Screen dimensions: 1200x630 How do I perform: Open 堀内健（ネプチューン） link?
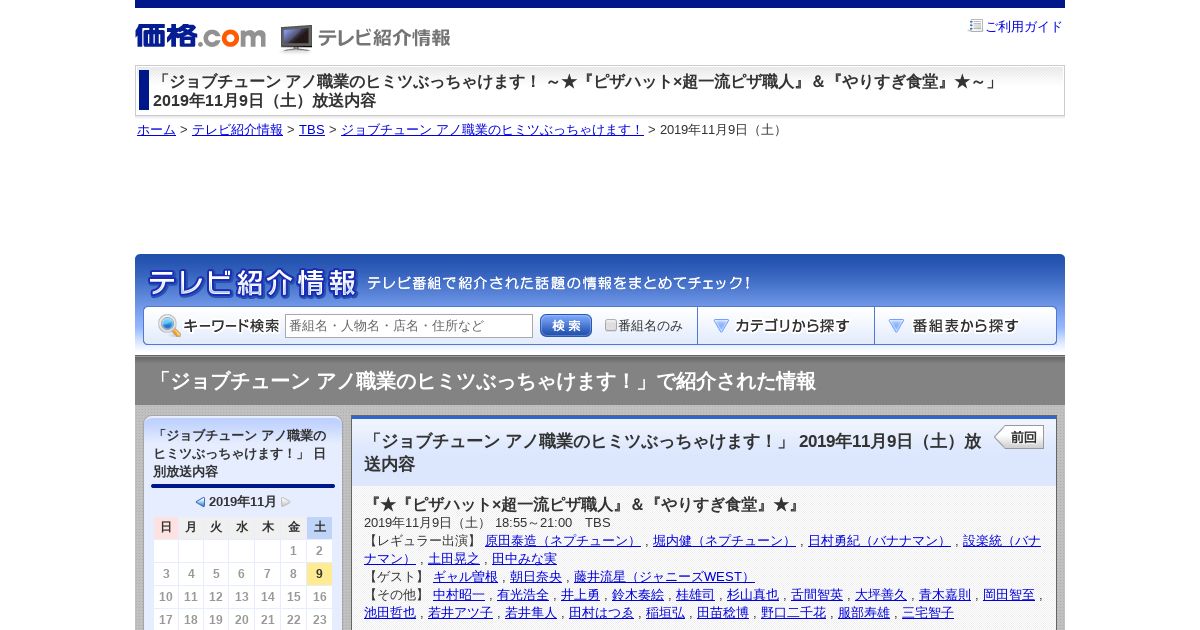click(724, 541)
